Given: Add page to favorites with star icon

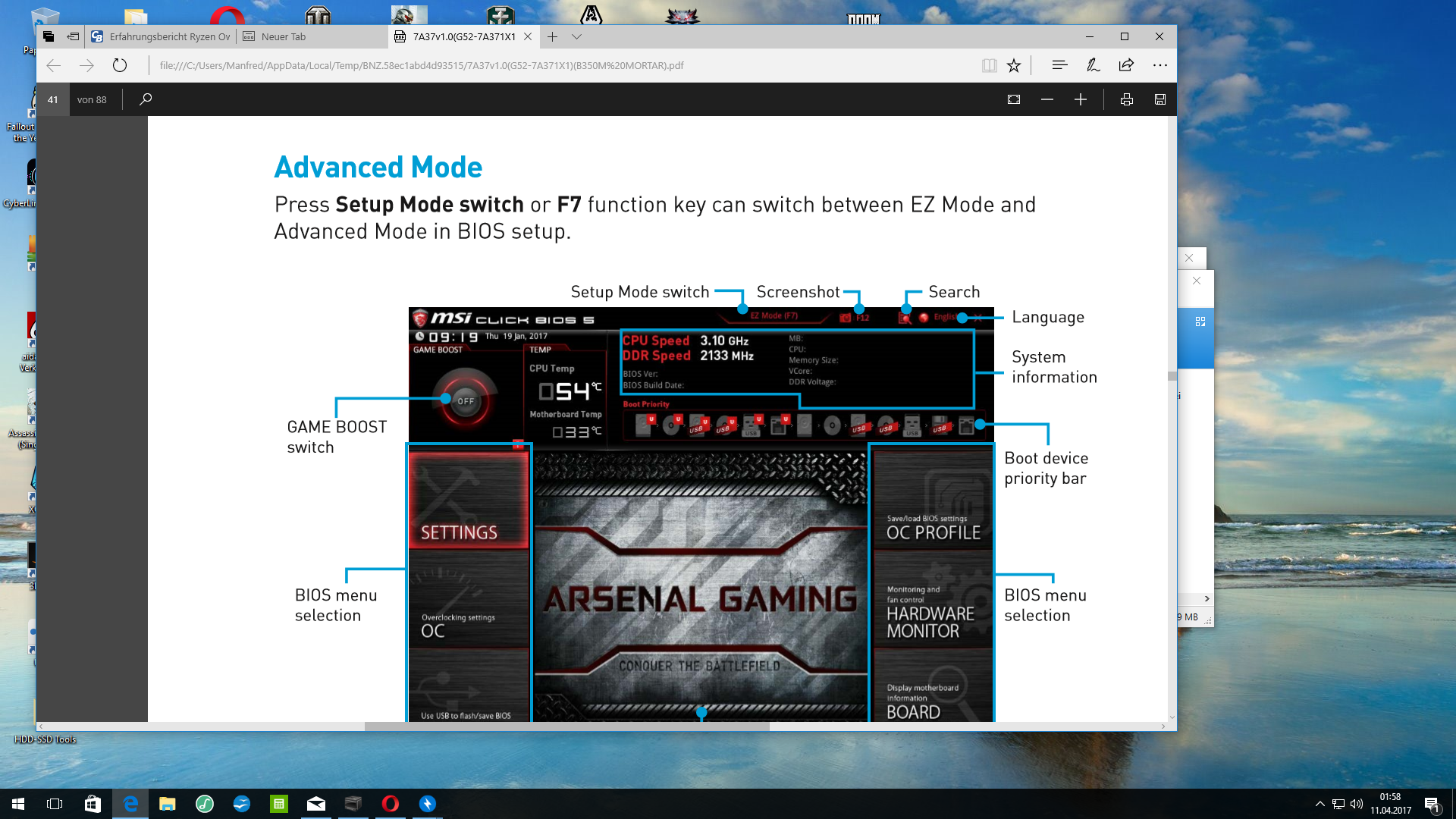Looking at the screenshot, I should [1014, 65].
